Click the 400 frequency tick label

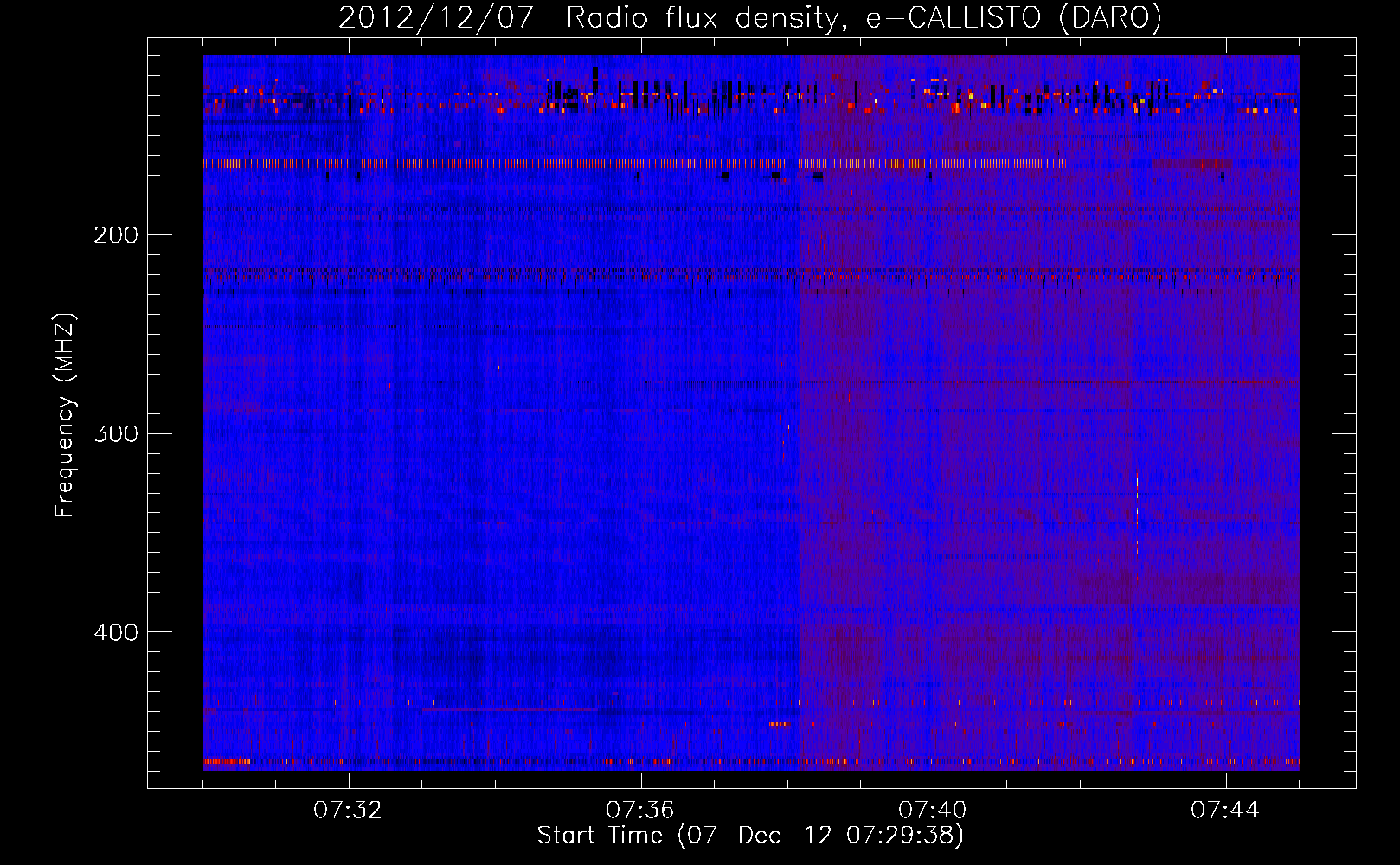pos(116,632)
